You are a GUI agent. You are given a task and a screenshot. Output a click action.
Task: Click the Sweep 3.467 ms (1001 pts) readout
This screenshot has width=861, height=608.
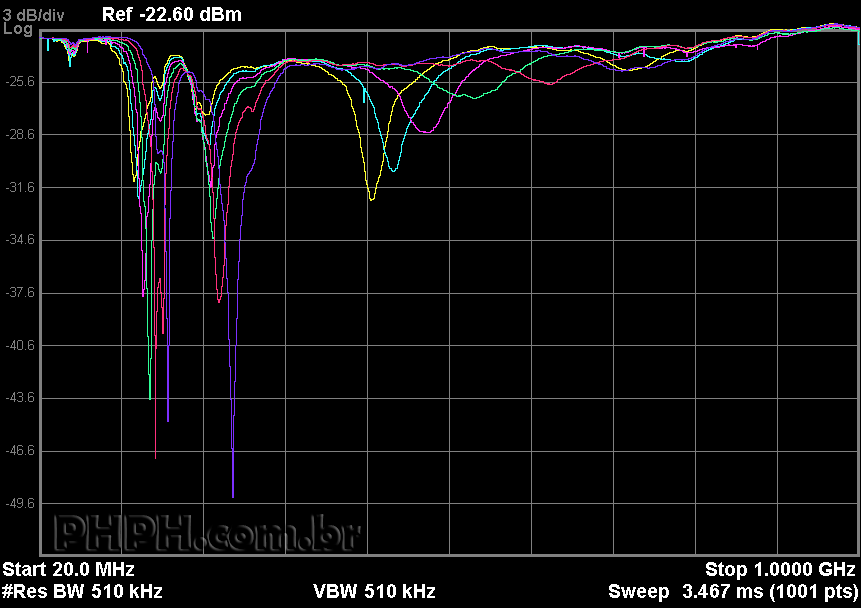(x=732, y=591)
